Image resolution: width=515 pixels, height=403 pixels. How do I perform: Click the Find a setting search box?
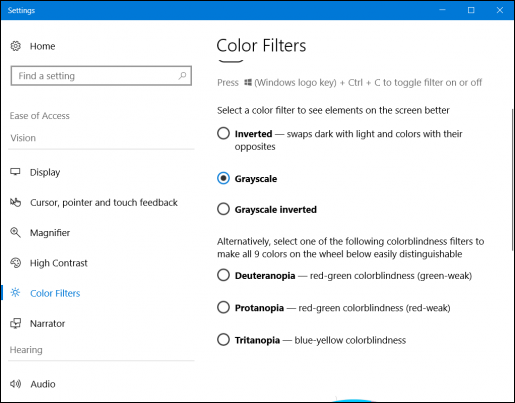tap(101, 76)
